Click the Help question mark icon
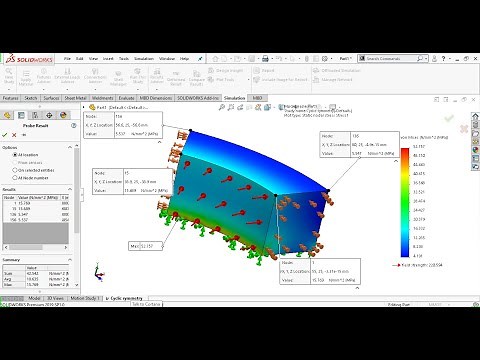480x360 pixels. point(443,59)
